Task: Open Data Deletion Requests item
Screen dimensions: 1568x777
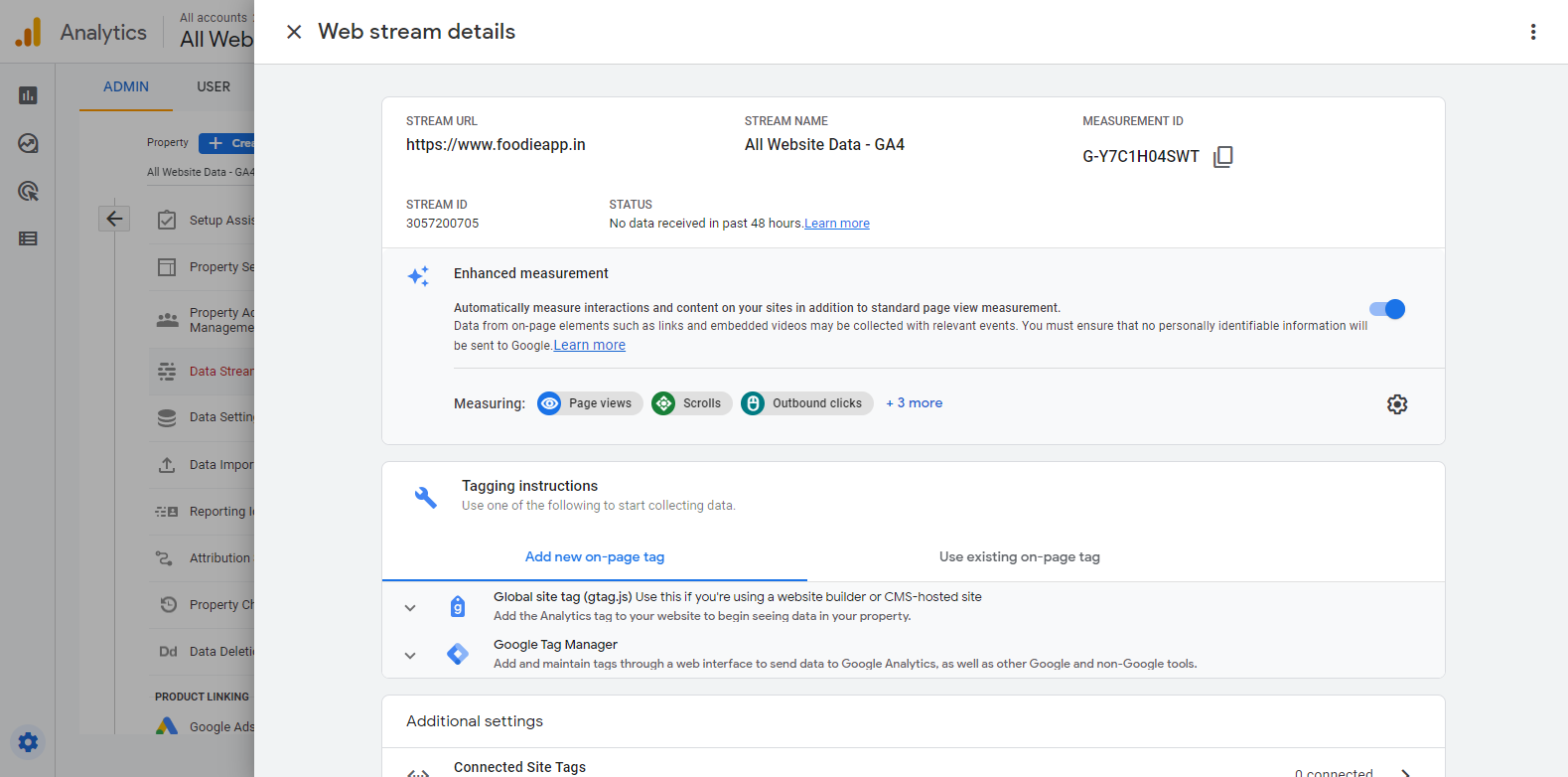Action: (202, 652)
